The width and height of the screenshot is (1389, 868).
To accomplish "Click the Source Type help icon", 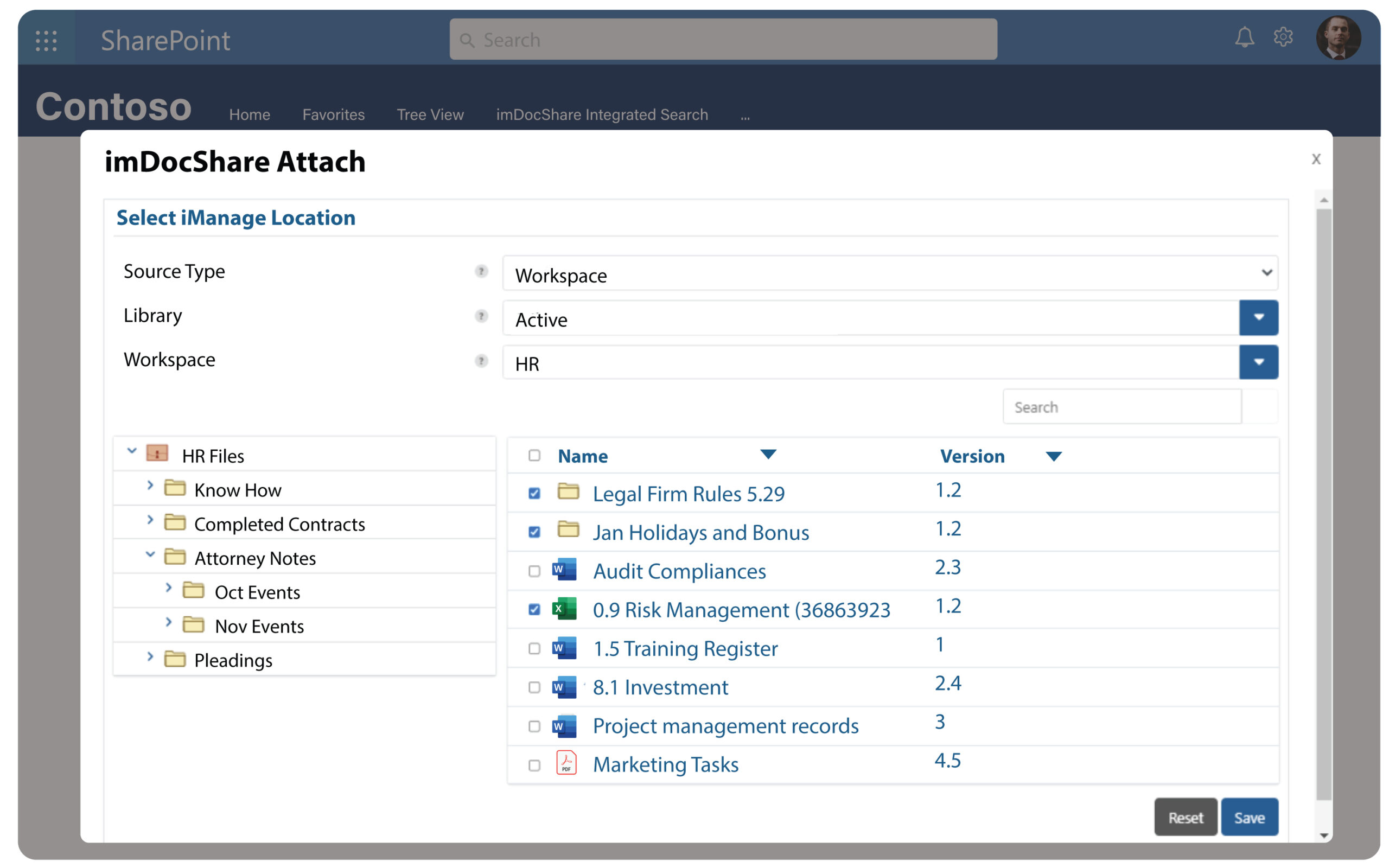I will pos(482,271).
